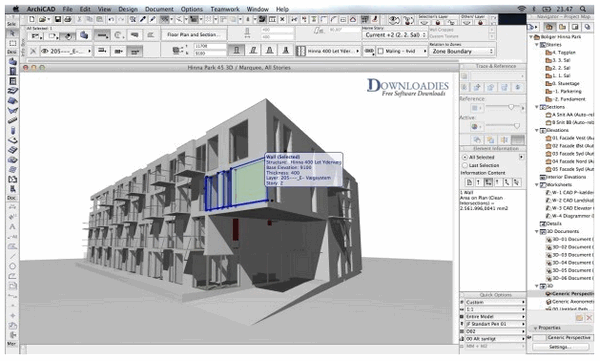Select the Arrow tool in toolbox
Viewport: 600px width, 361px height.
12,33
